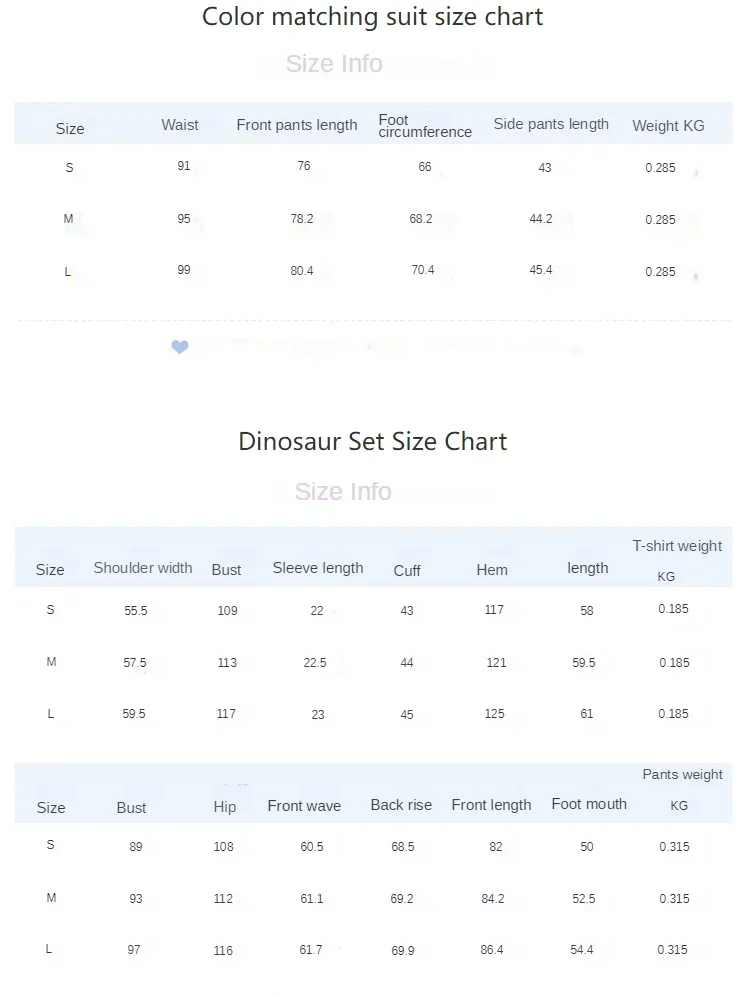Screen dimensions: 744x997
Task: Click waist value 95 in M row
Action: [x=184, y=219]
